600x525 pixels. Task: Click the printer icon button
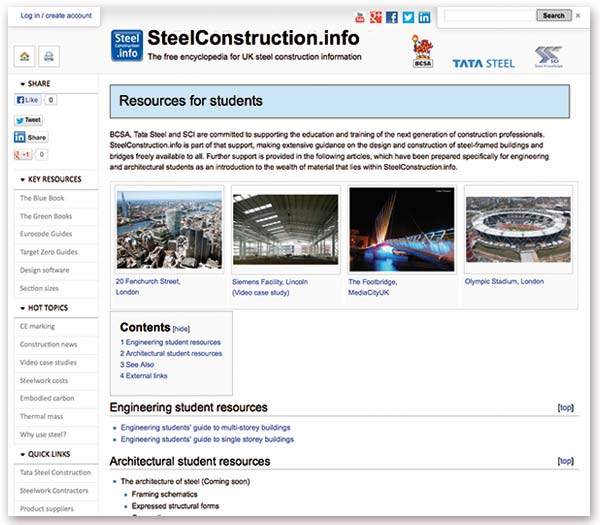(49, 56)
